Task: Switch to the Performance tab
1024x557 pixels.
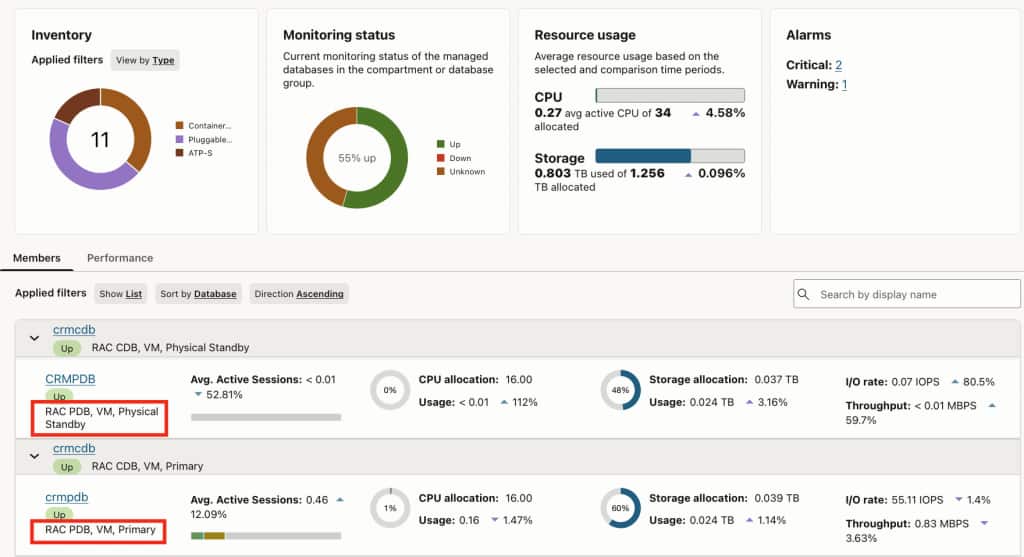Action: [120, 258]
